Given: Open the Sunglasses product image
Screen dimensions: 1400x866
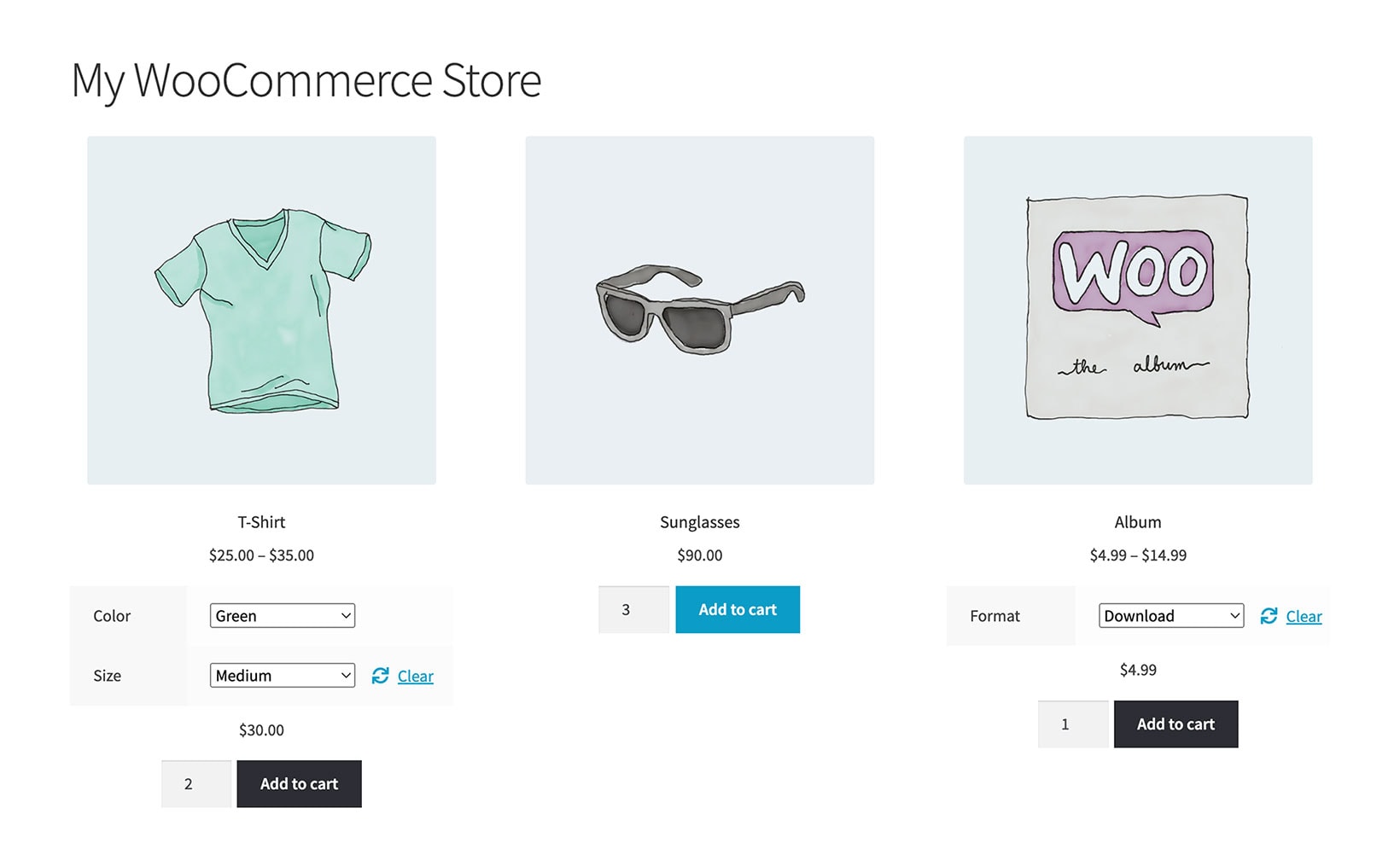Looking at the screenshot, I should [700, 311].
